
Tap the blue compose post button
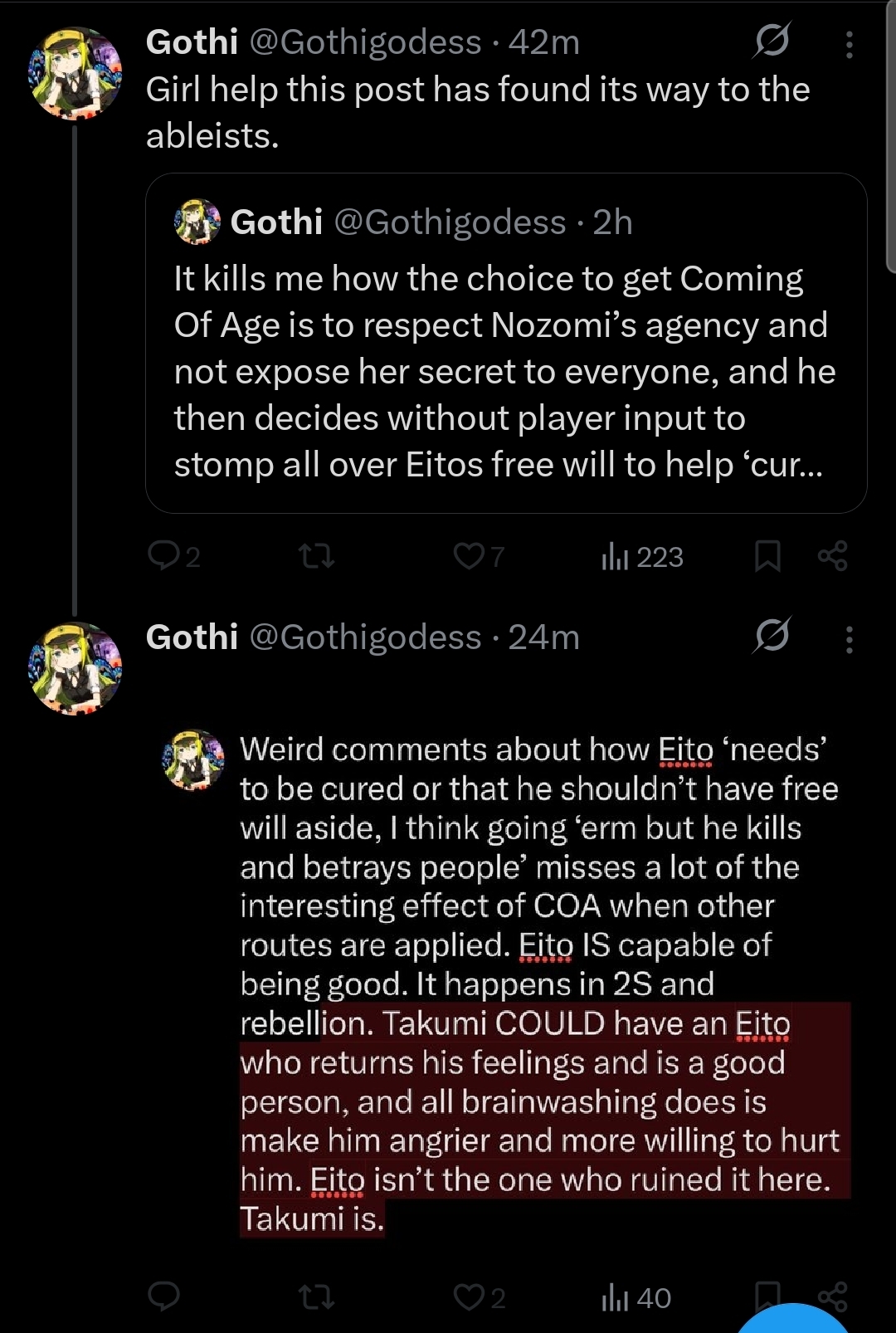coord(794,1320)
